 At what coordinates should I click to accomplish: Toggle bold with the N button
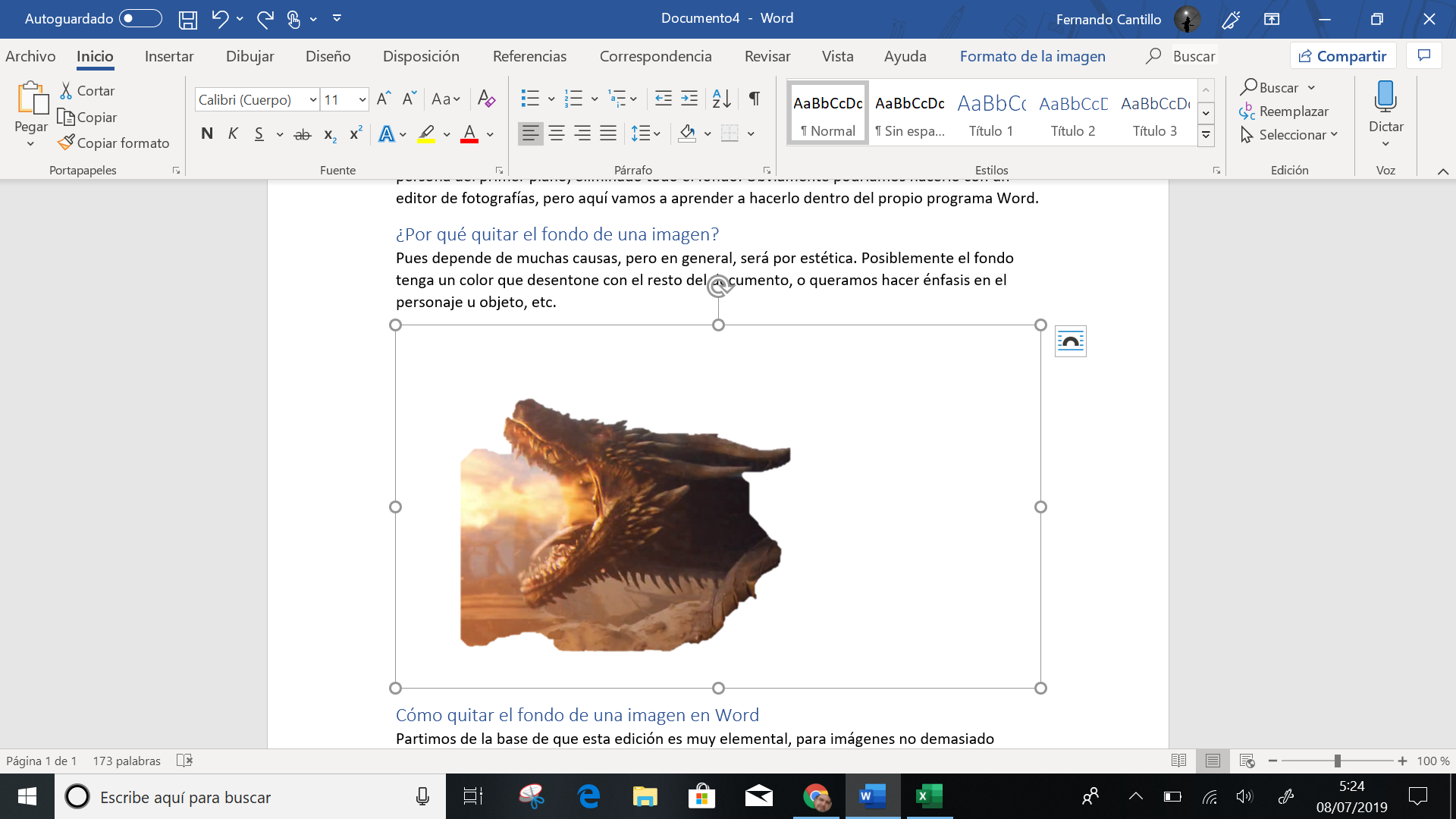206,134
